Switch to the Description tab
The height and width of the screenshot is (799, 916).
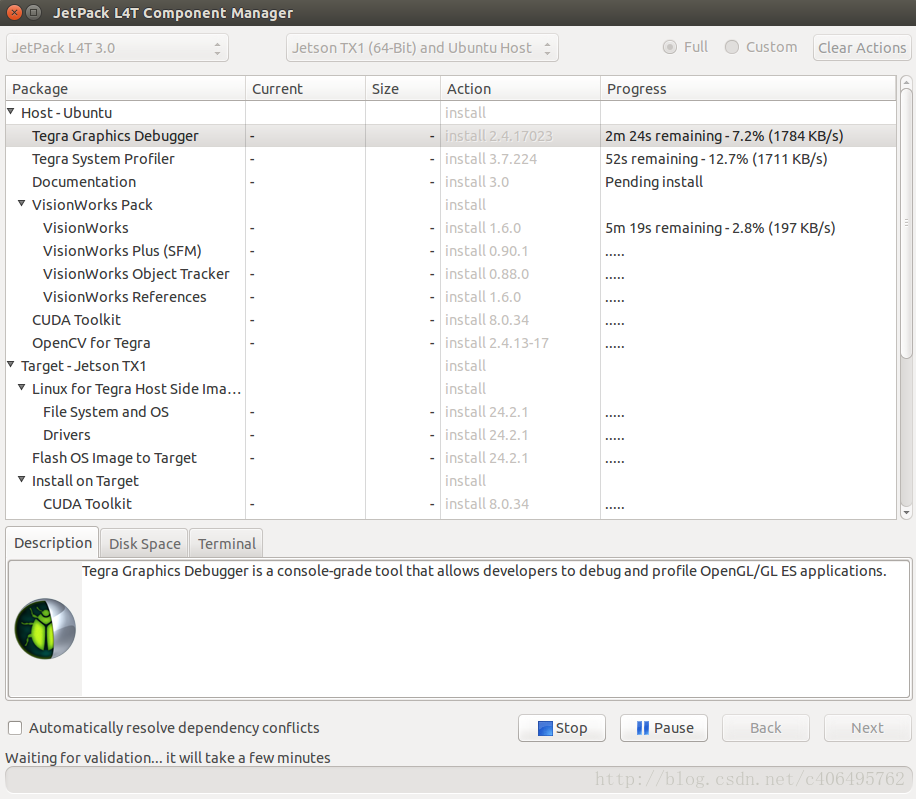[53, 543]
